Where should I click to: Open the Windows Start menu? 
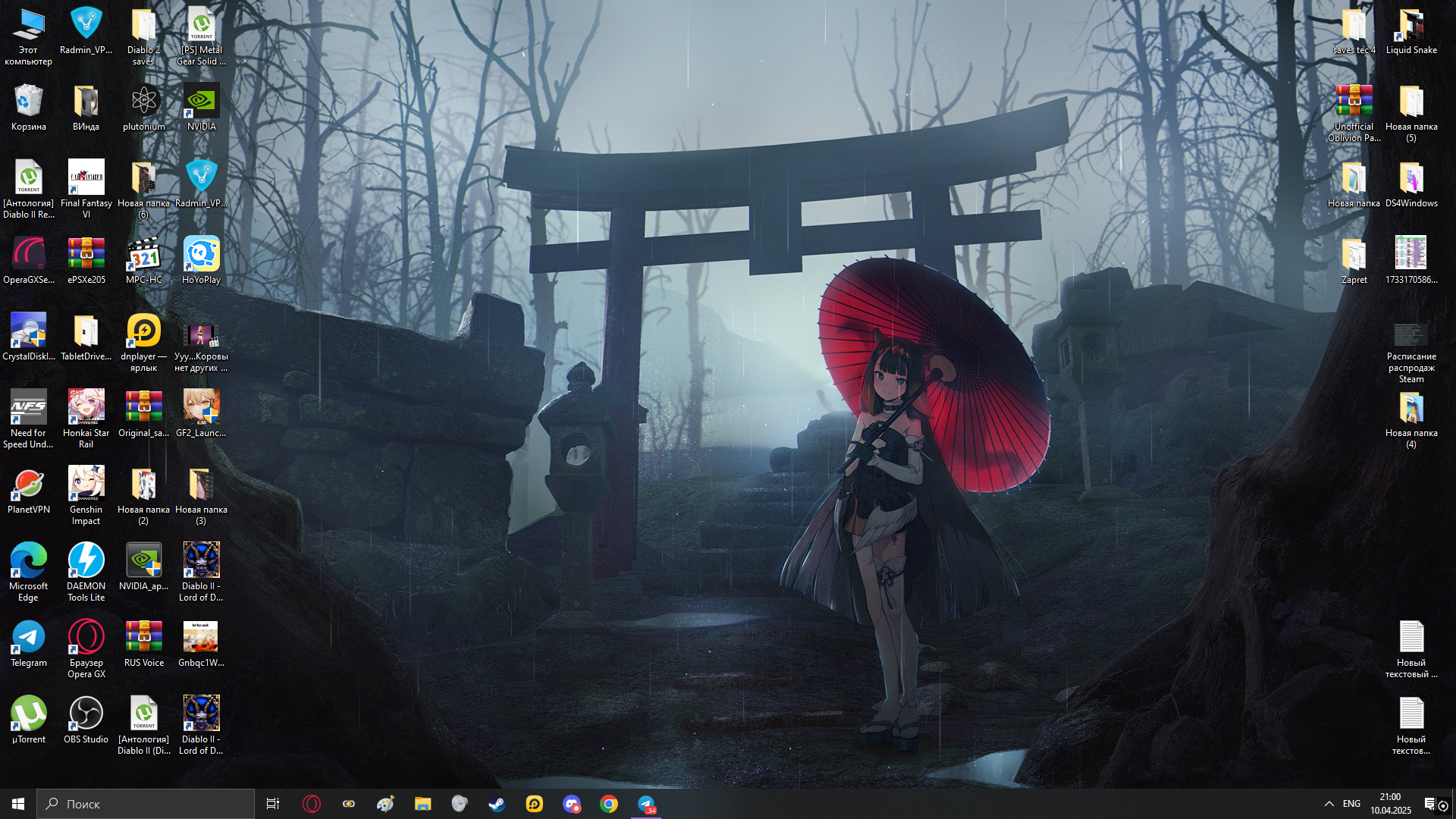(18, 804)
